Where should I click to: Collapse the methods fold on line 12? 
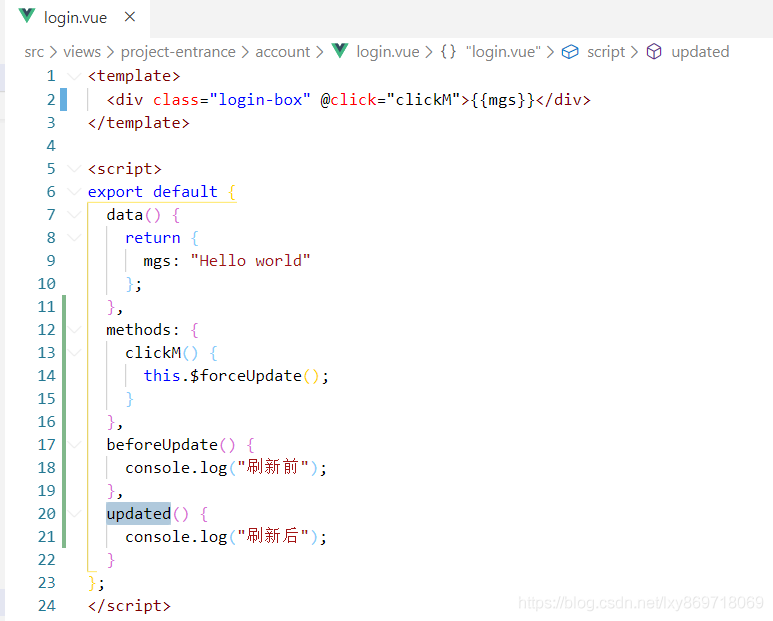74,329
